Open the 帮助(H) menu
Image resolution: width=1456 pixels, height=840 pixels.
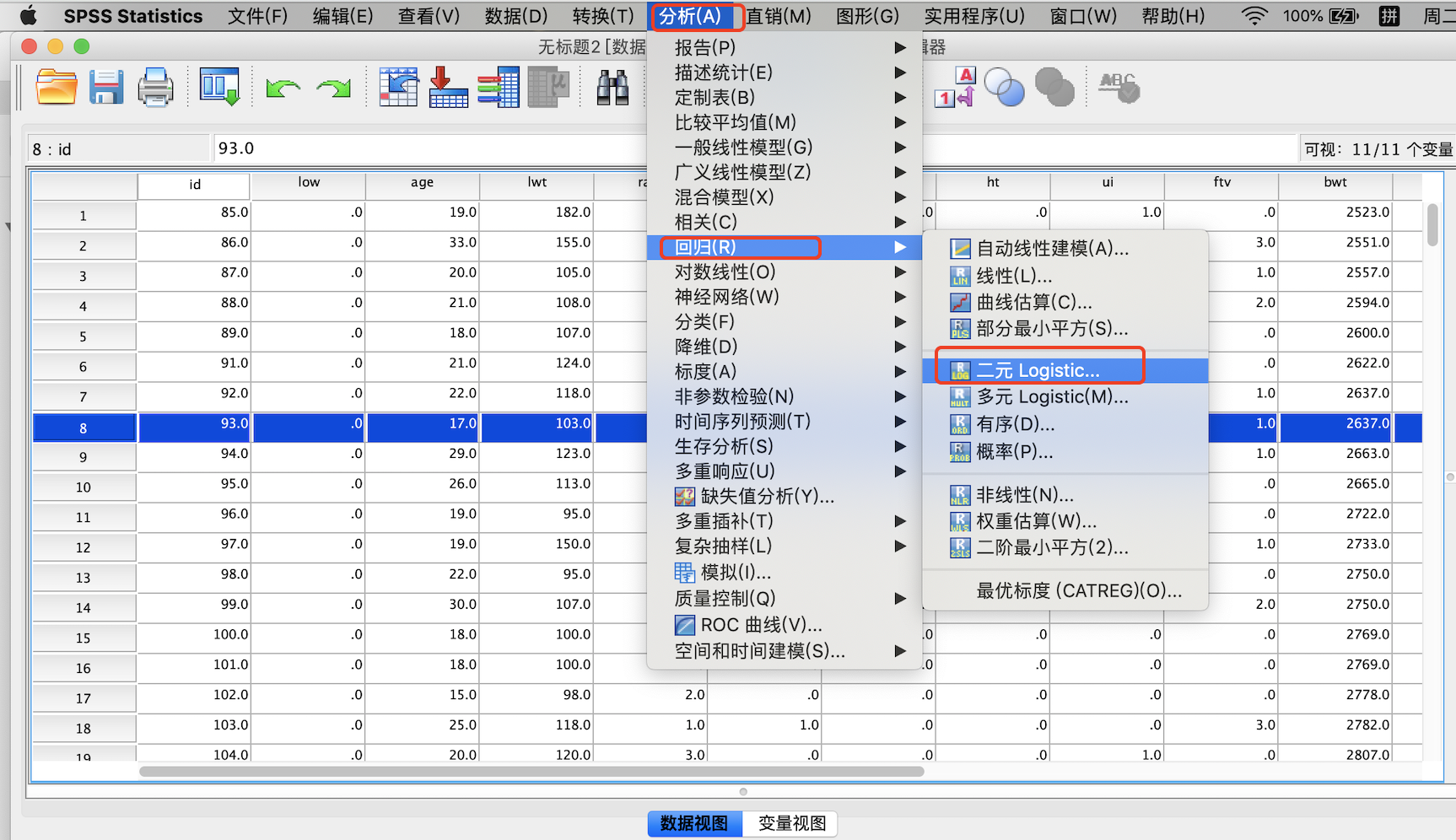tap(1173, 16)
